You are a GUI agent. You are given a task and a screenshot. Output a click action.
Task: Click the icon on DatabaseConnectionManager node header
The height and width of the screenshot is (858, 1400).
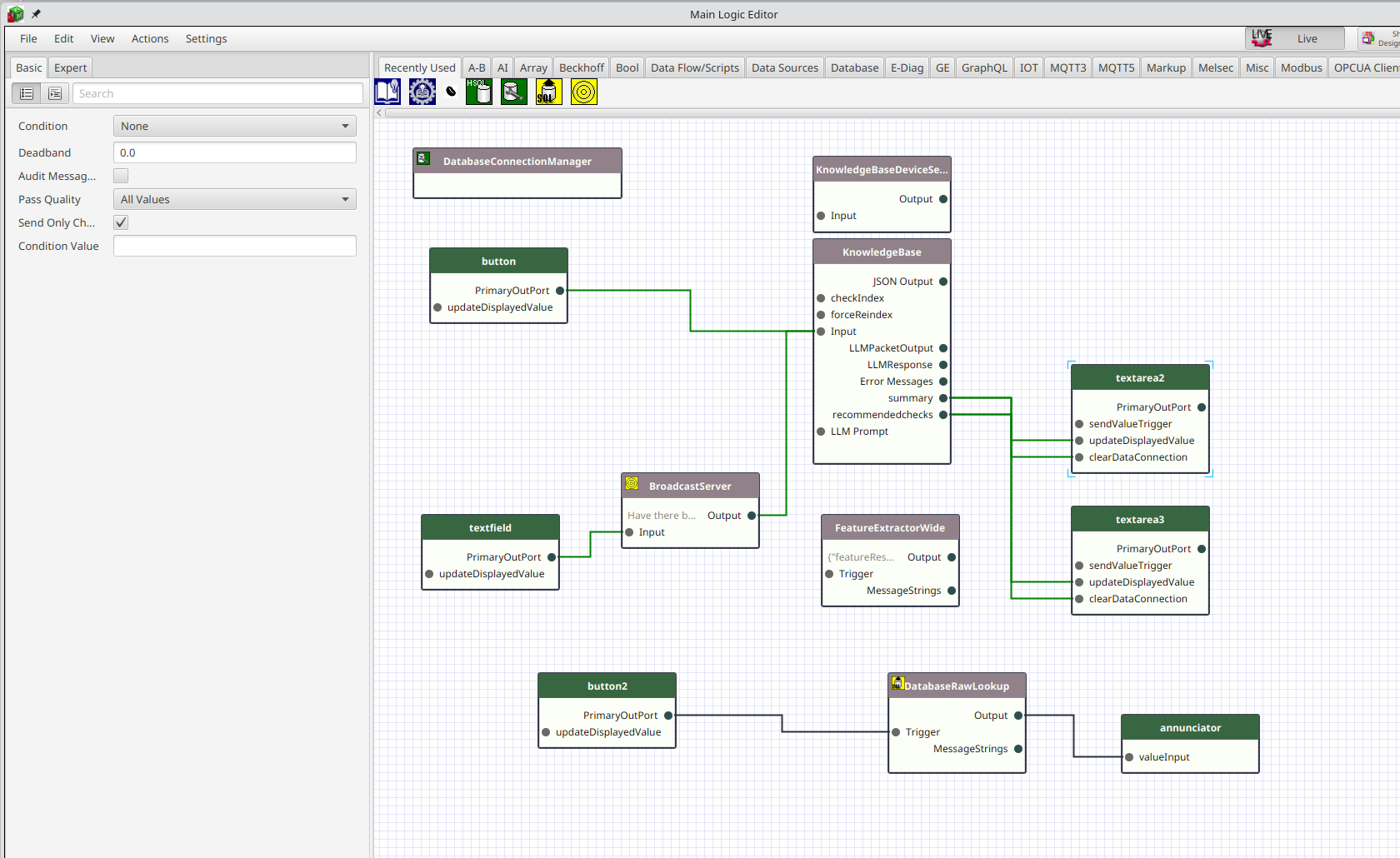click(423, 158)
